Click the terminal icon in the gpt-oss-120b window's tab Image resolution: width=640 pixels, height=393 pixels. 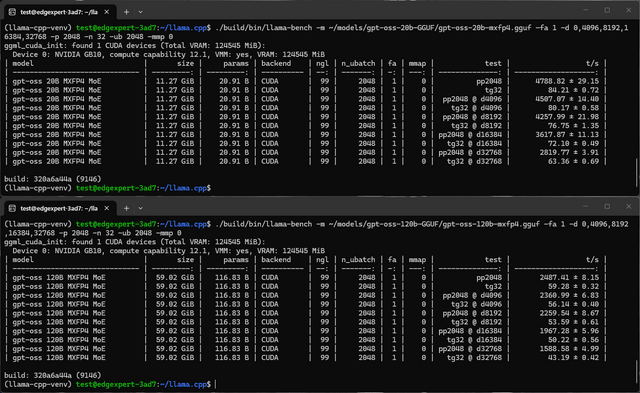pos(12,208)
